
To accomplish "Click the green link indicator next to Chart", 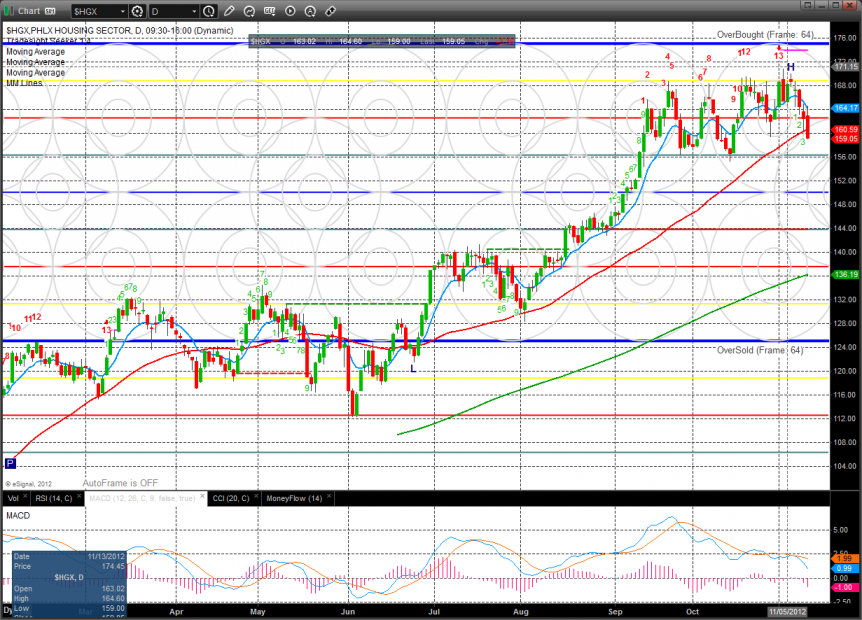I will coord(9,10).
